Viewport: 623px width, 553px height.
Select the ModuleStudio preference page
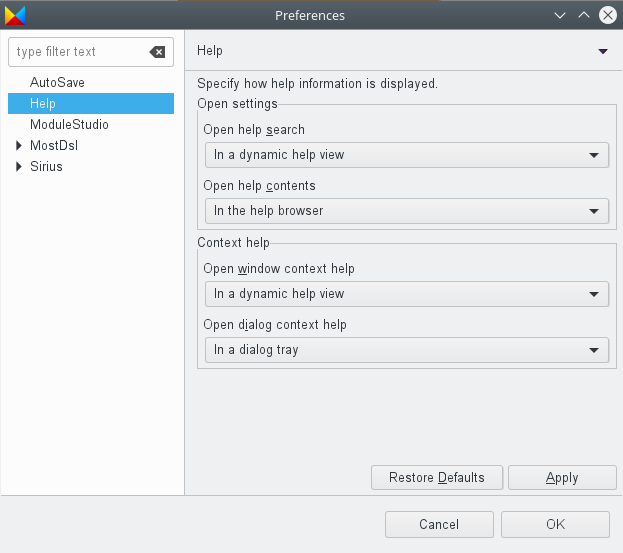click(x=69, y=125)
